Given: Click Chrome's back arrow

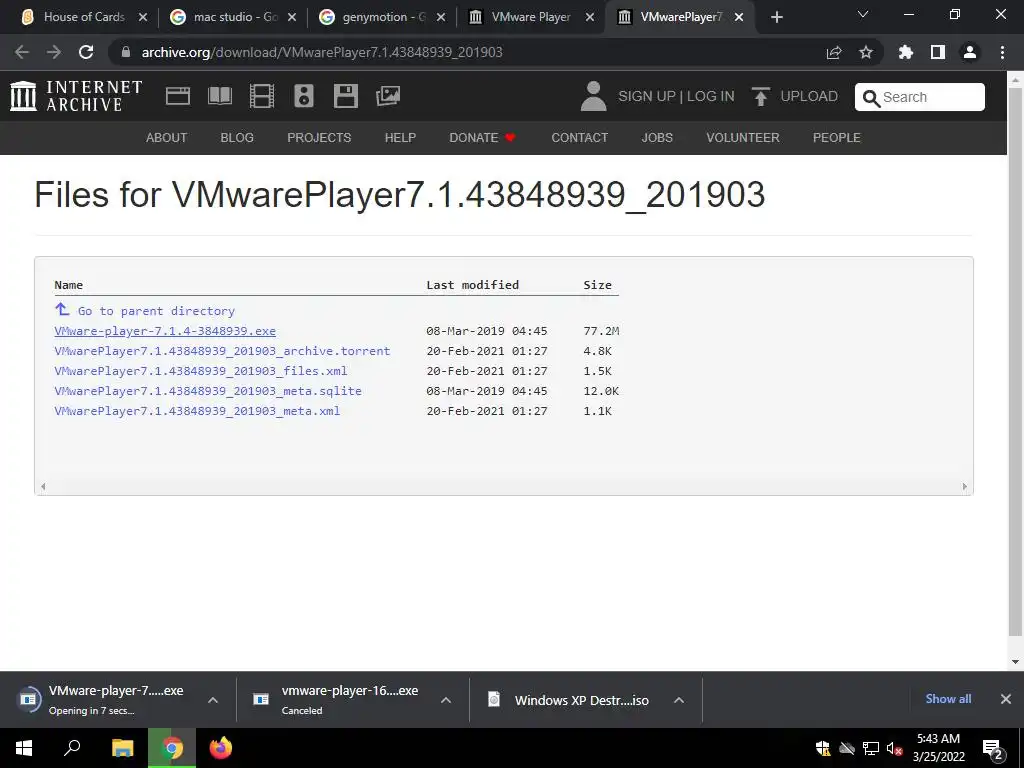Looking at the screenshot, I should (22, 52).
